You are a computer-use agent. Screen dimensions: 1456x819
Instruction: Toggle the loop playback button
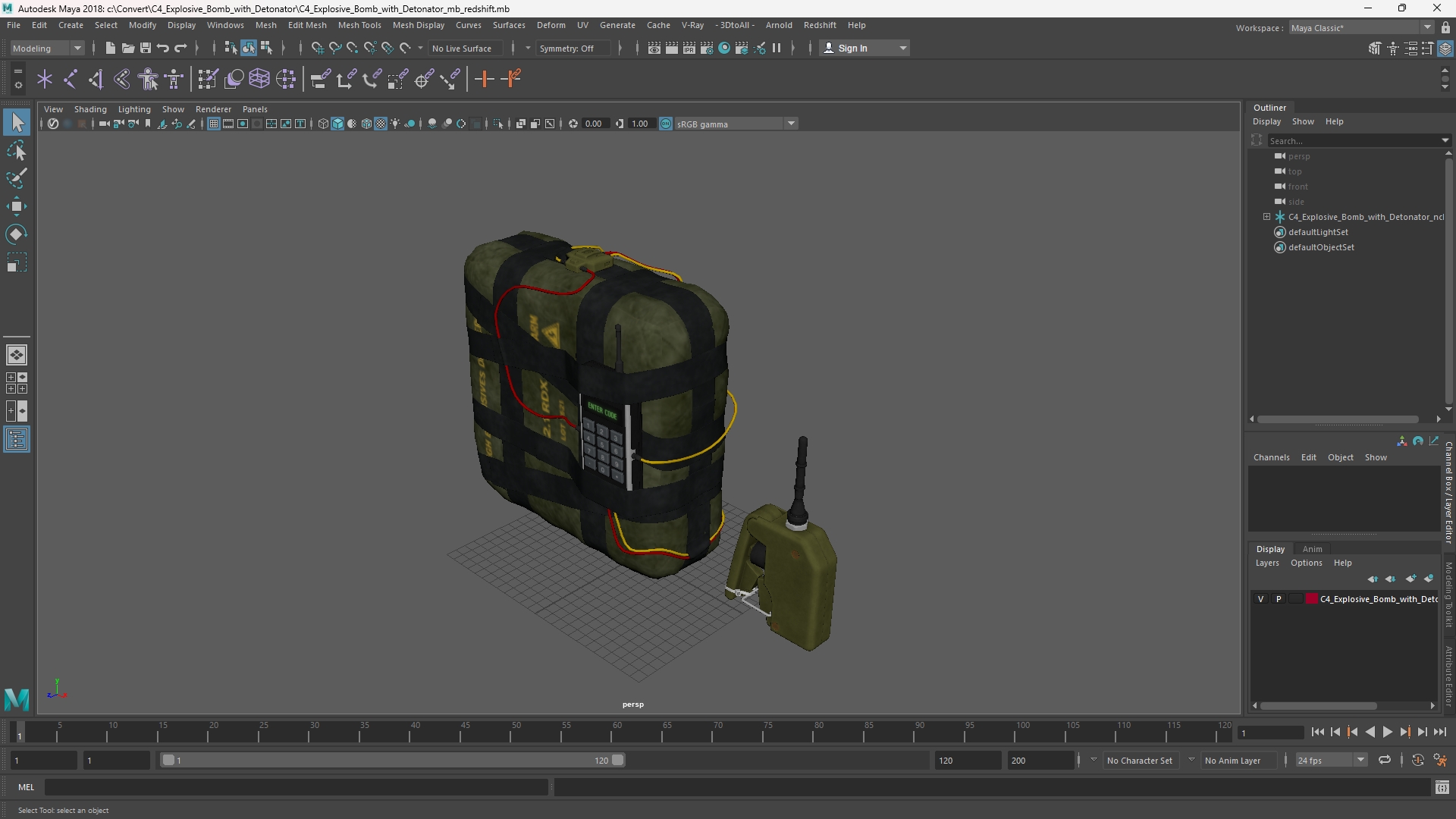pos(1385,760)
